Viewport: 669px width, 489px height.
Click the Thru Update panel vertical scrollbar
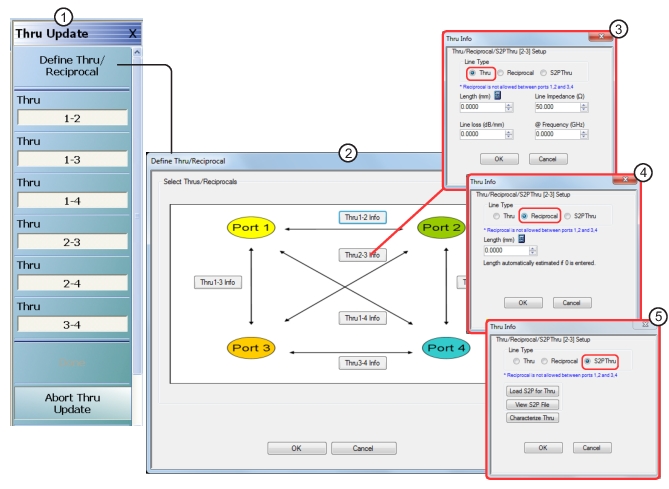(137, 215)
